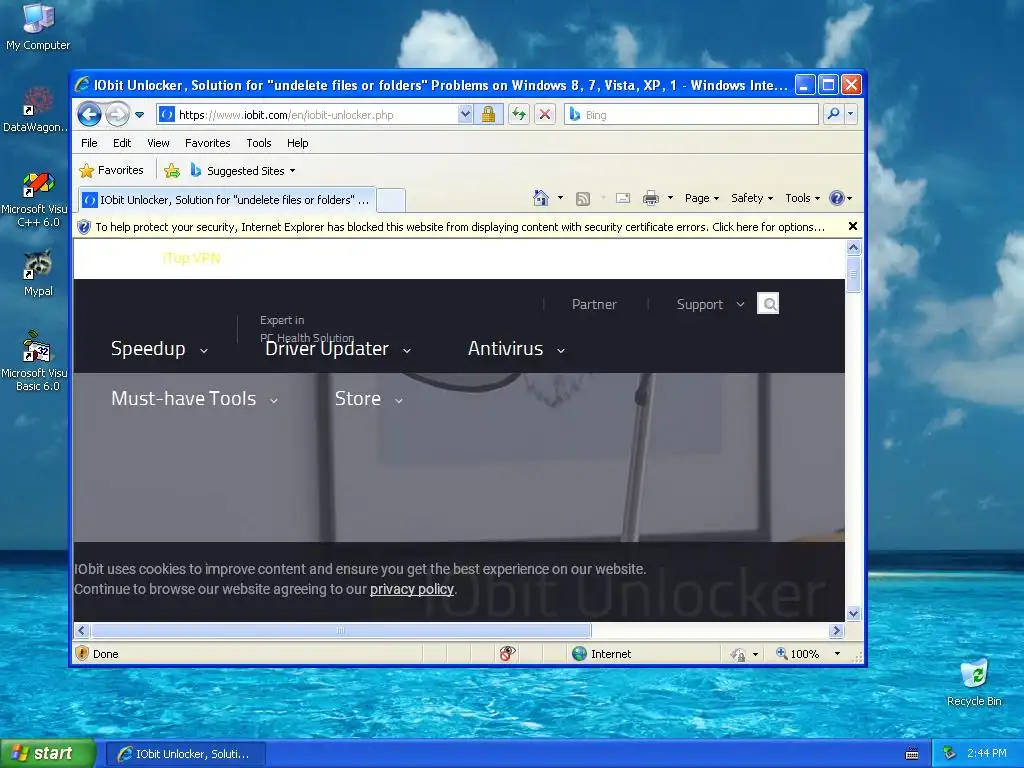Open Suggested Sites dropdown
The width and height of the screenshot is (1024, 768).
(x=243, y=171)
